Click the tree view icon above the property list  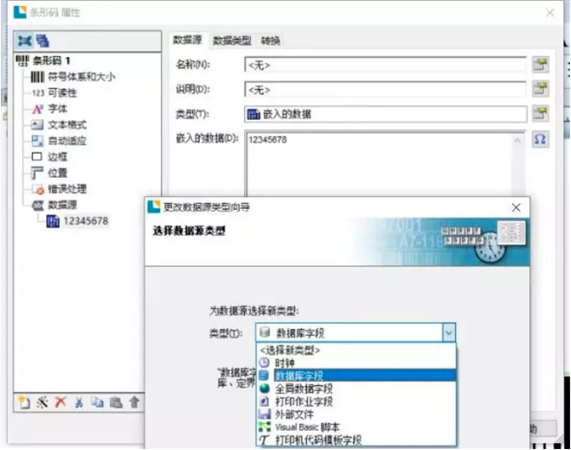tap(25, 41)
